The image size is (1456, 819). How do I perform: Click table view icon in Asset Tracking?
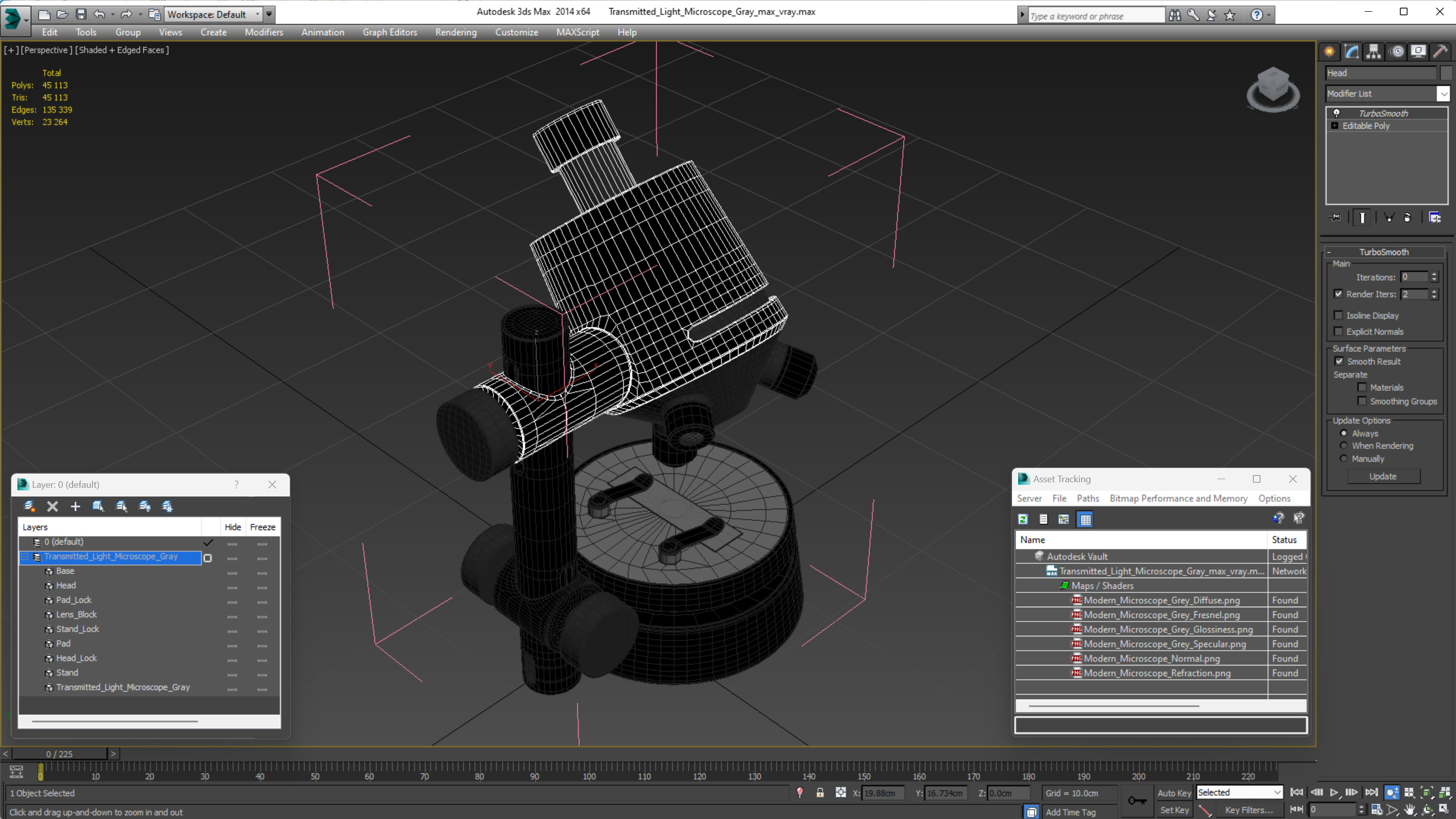(x=1085, y=519)
